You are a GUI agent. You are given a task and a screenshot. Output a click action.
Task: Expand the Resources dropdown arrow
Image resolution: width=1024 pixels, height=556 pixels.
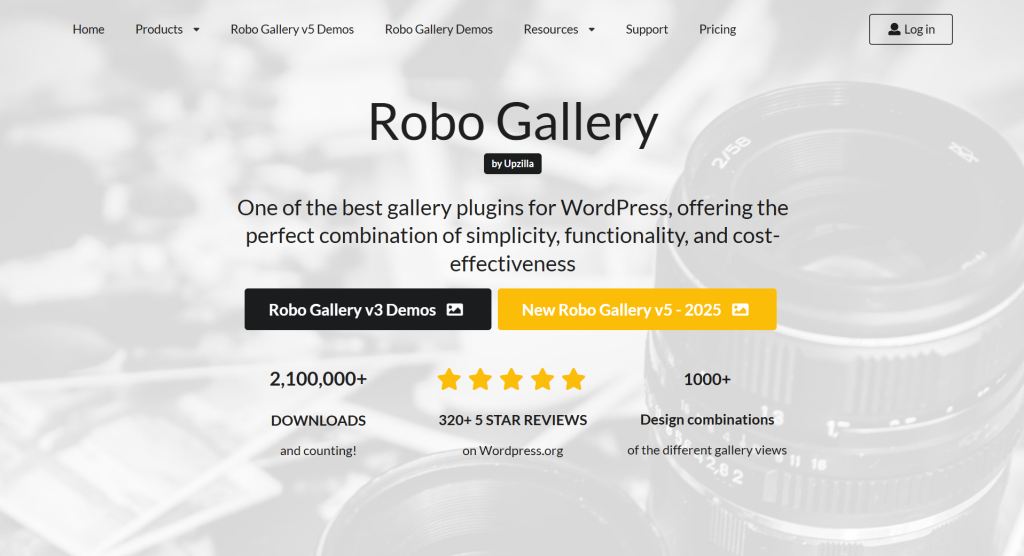592,29
